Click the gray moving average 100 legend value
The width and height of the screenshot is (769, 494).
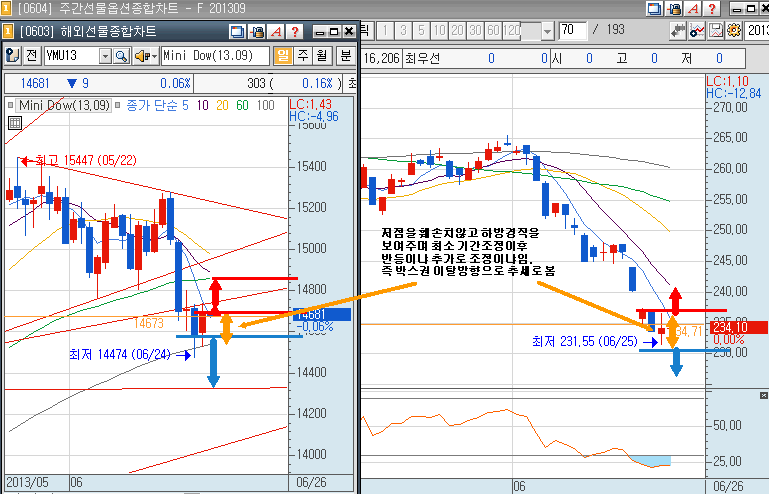click(x=265, y=105)
